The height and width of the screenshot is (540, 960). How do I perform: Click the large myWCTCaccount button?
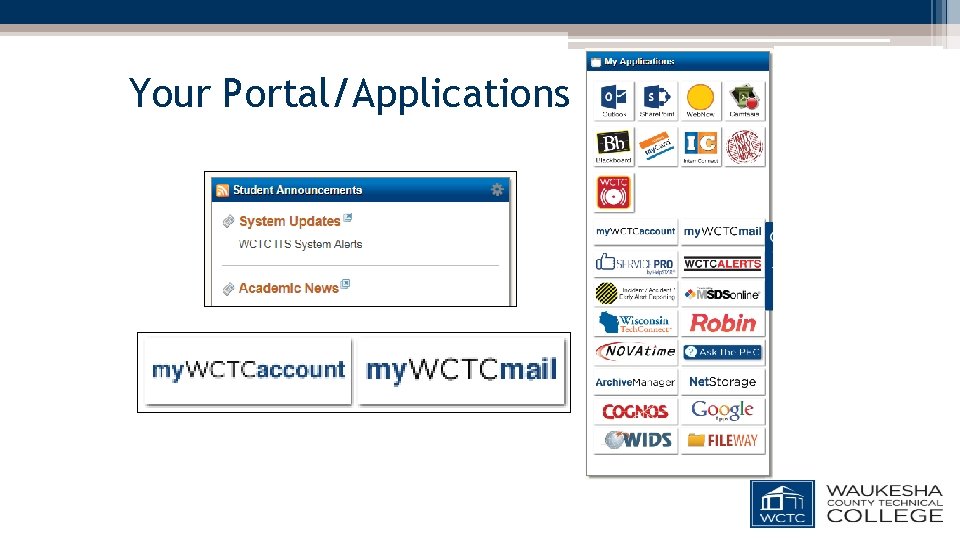248,370
